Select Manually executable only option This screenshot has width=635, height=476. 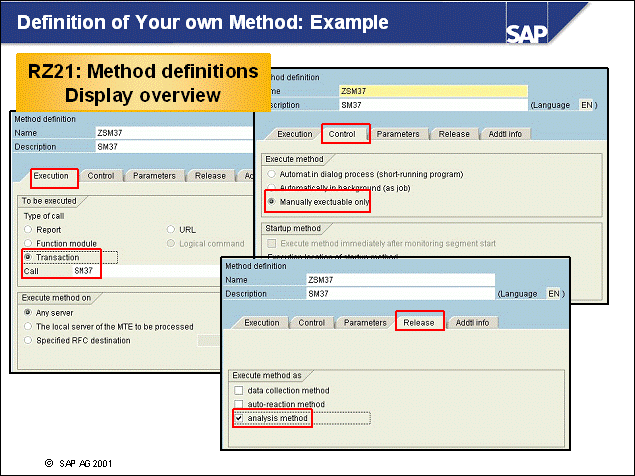pyautogui.click(x=271, y=201)
